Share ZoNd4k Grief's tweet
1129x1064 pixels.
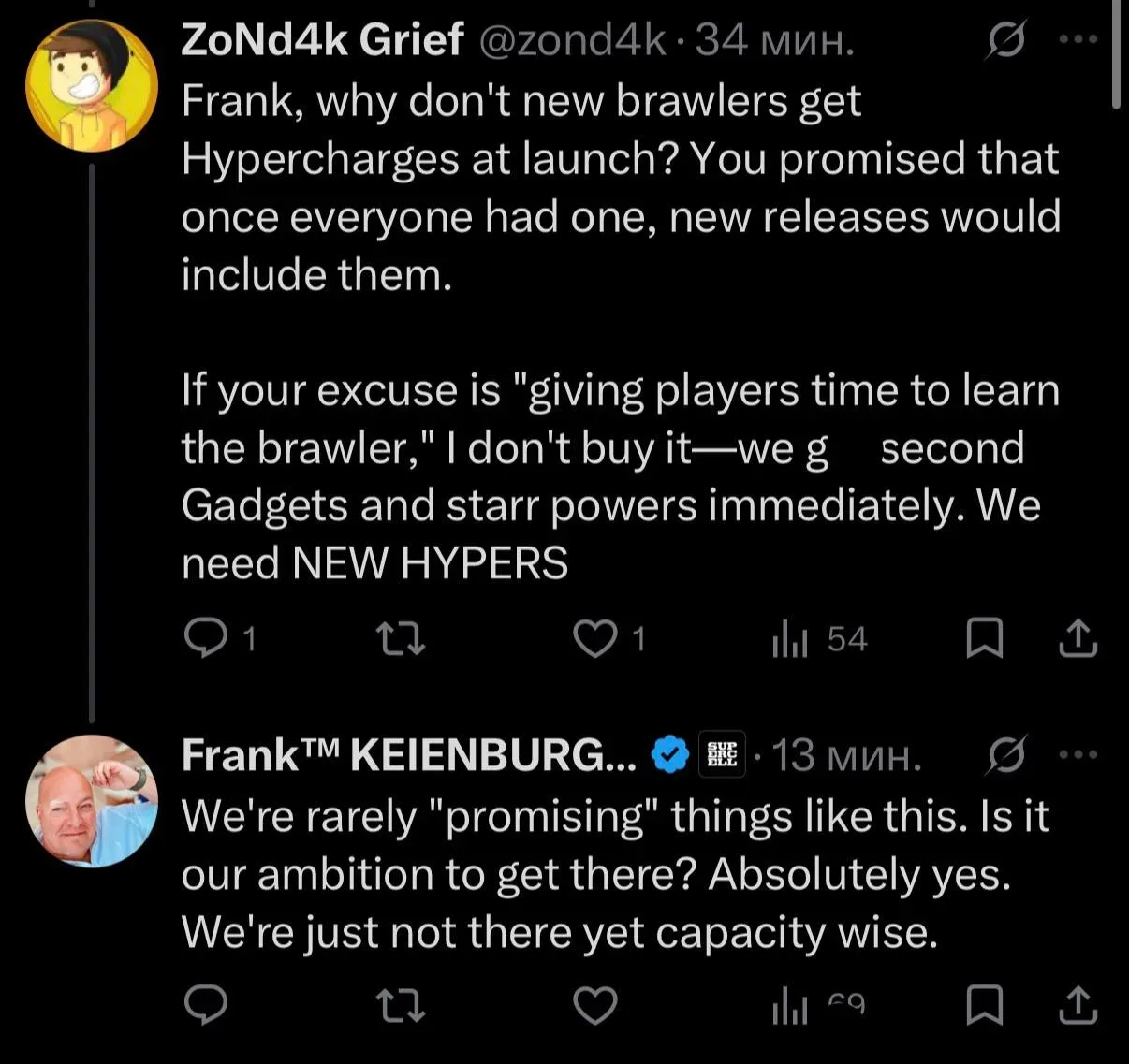(1078, 639)
